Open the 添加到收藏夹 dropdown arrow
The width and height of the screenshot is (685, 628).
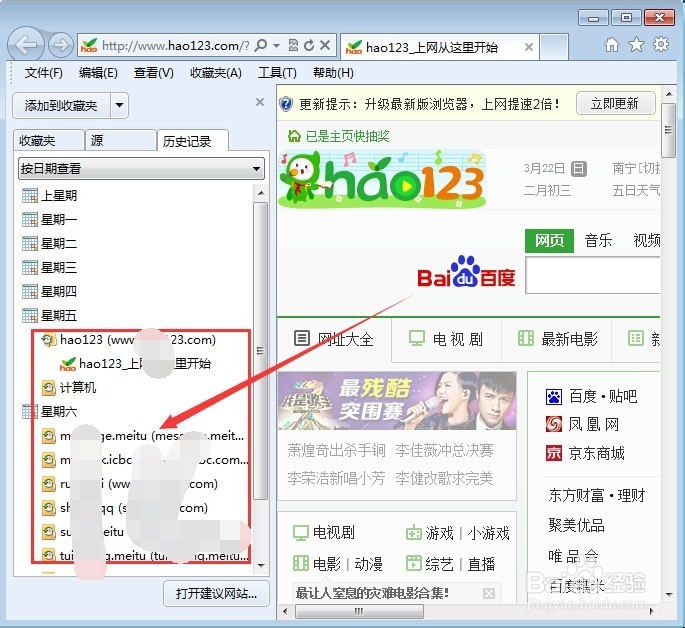tap(119, 105)
